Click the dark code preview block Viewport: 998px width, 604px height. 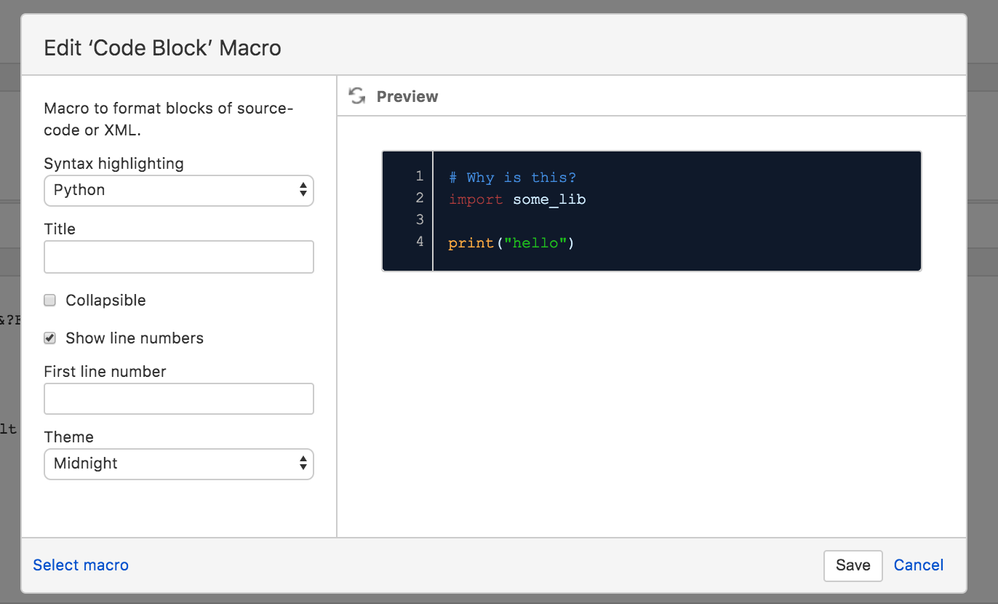click(x=650, y=210)
